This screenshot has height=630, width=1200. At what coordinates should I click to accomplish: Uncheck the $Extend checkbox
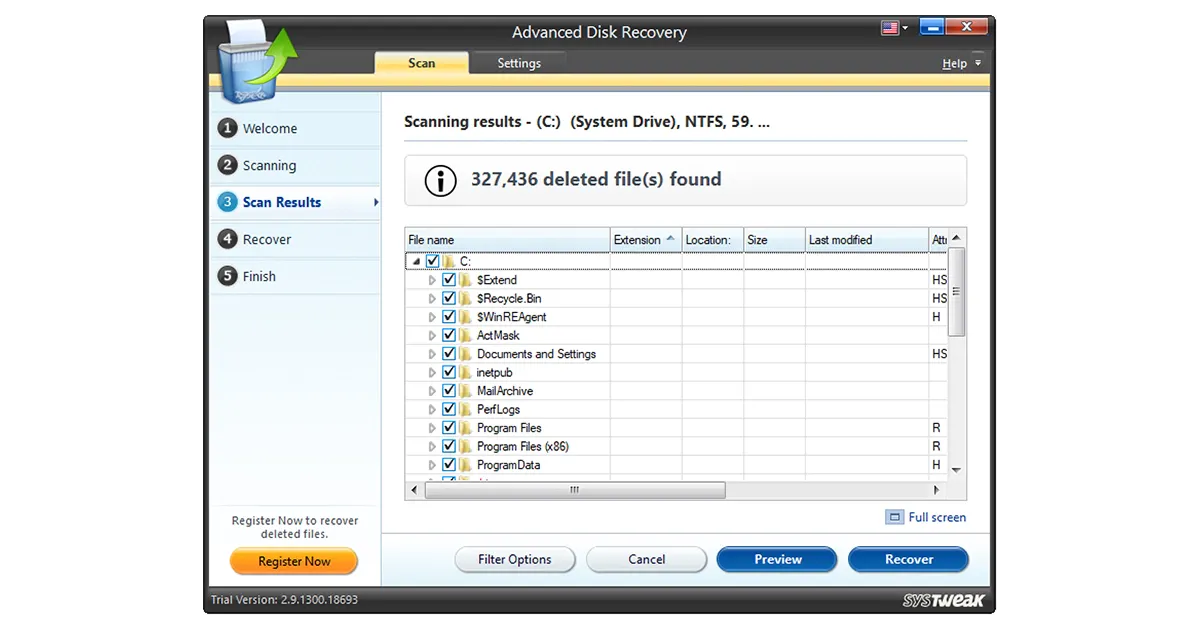point(449,280)
